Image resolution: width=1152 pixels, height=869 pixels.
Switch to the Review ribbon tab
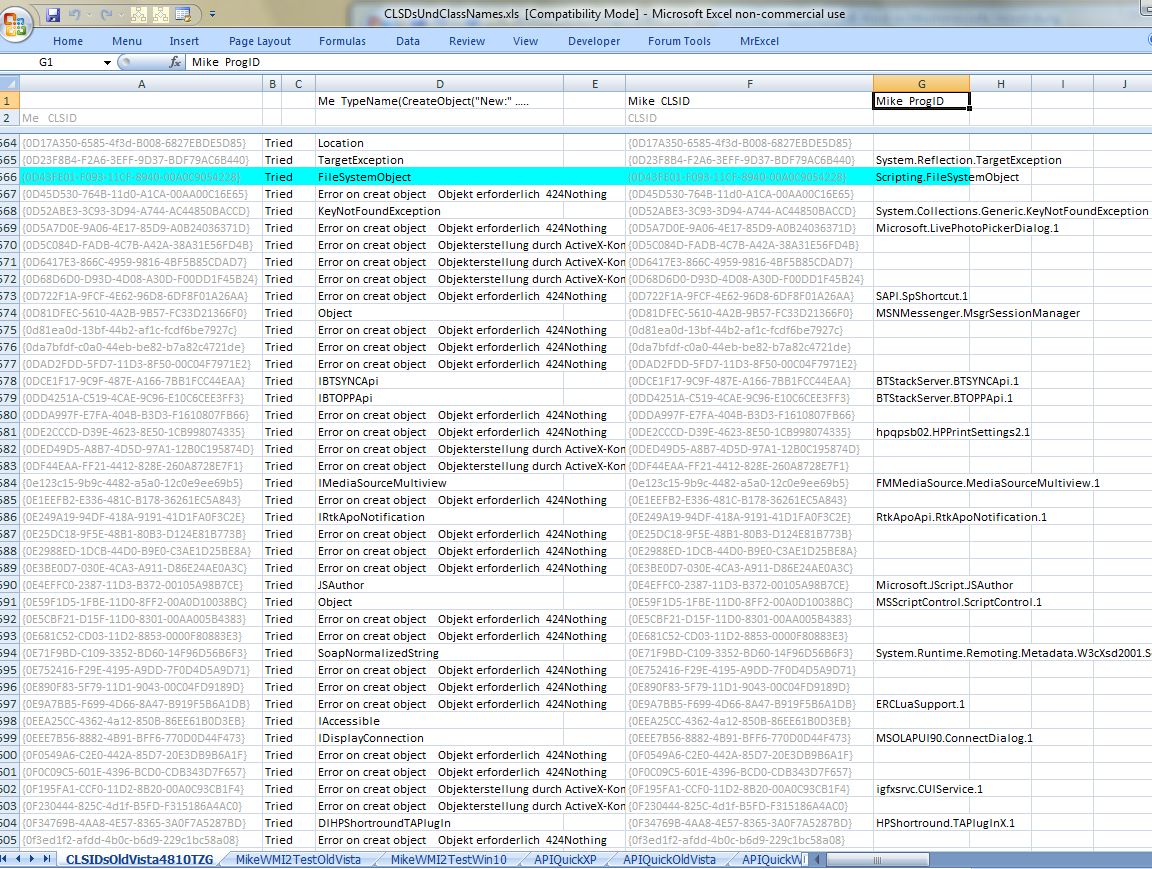coord(467,41)
